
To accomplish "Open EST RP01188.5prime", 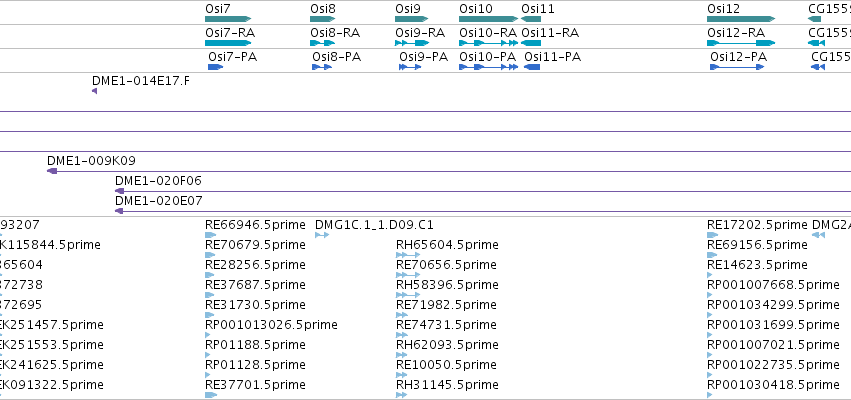I will click(x=256, y=345).
